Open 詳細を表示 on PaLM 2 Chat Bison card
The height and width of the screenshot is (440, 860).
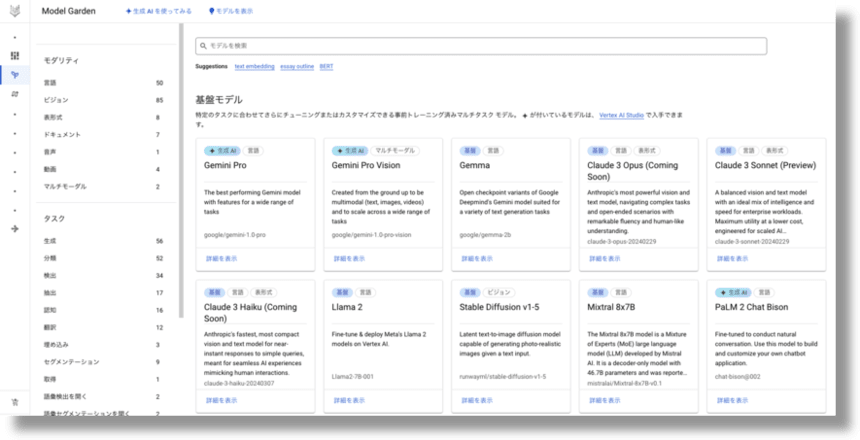(x=733, y=400)
